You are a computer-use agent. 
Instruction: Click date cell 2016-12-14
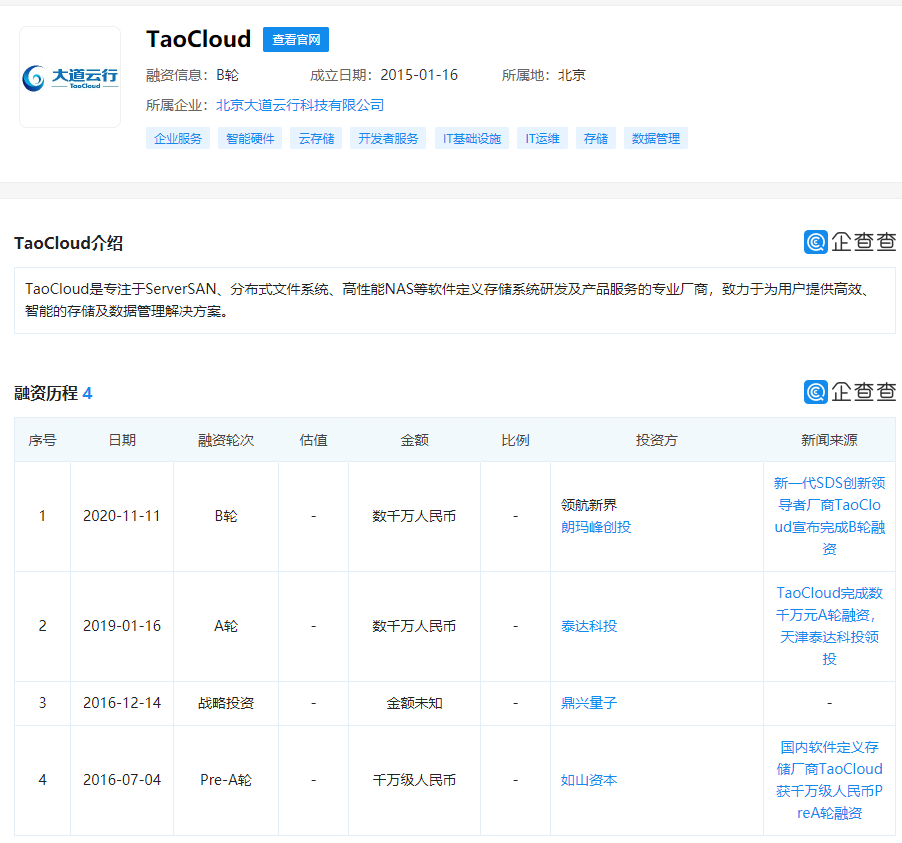[121, 703]
